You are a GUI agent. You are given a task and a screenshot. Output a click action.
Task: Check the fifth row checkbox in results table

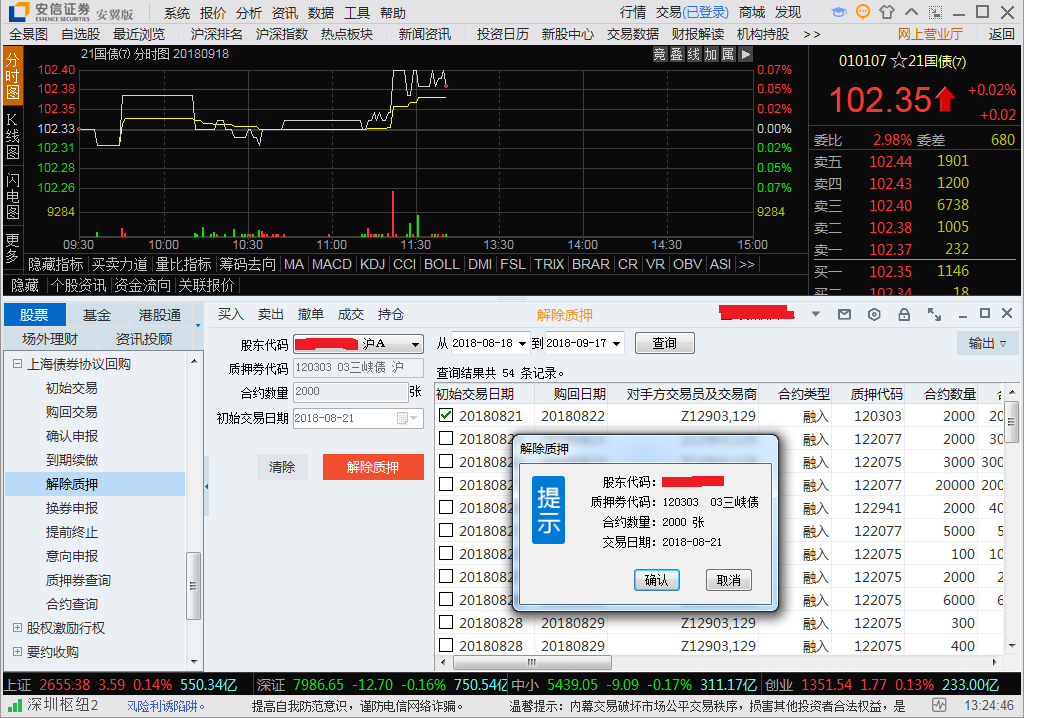tap(446, 507)
